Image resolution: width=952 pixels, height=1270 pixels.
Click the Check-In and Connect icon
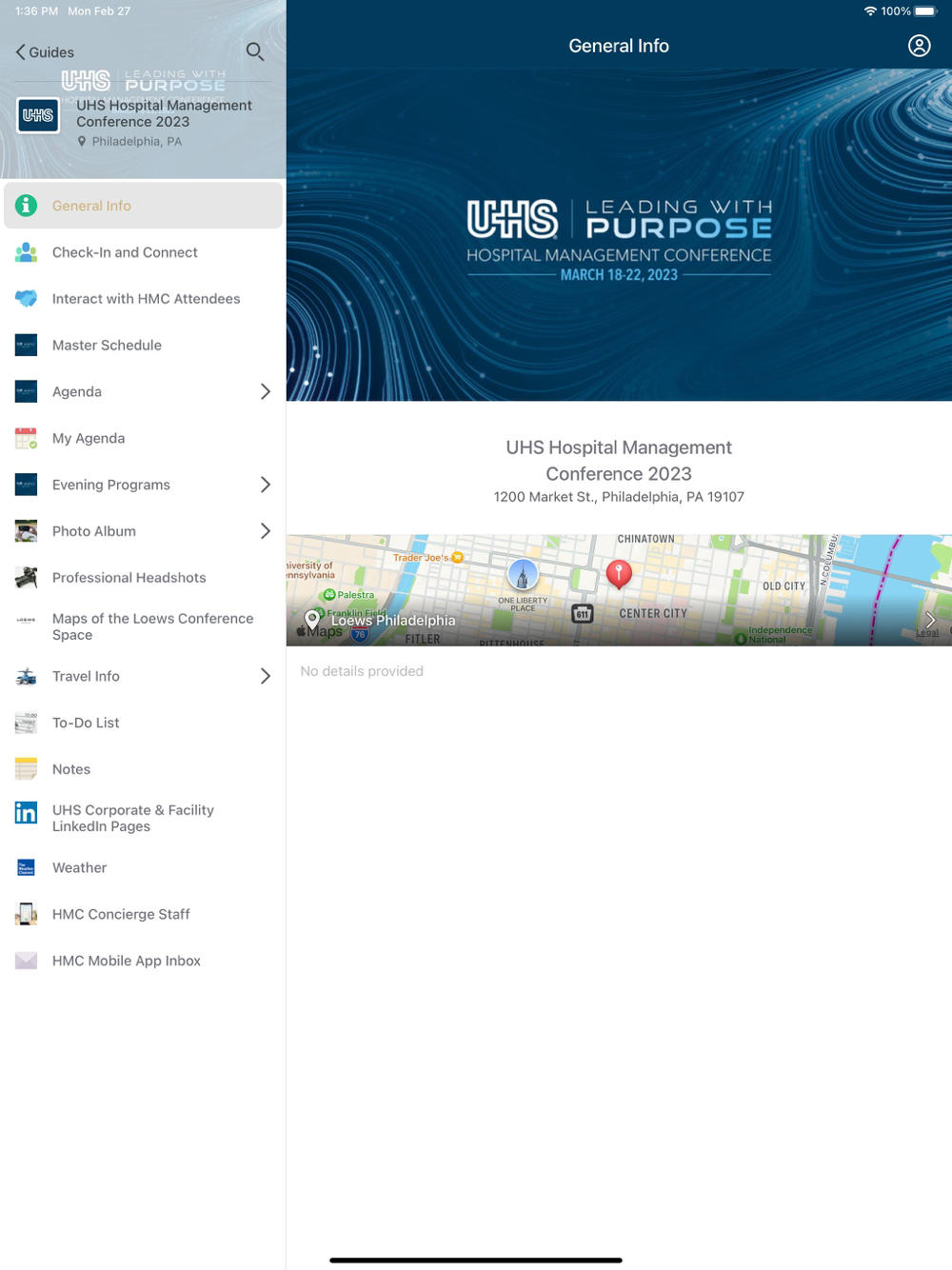[x=27, y=252]
